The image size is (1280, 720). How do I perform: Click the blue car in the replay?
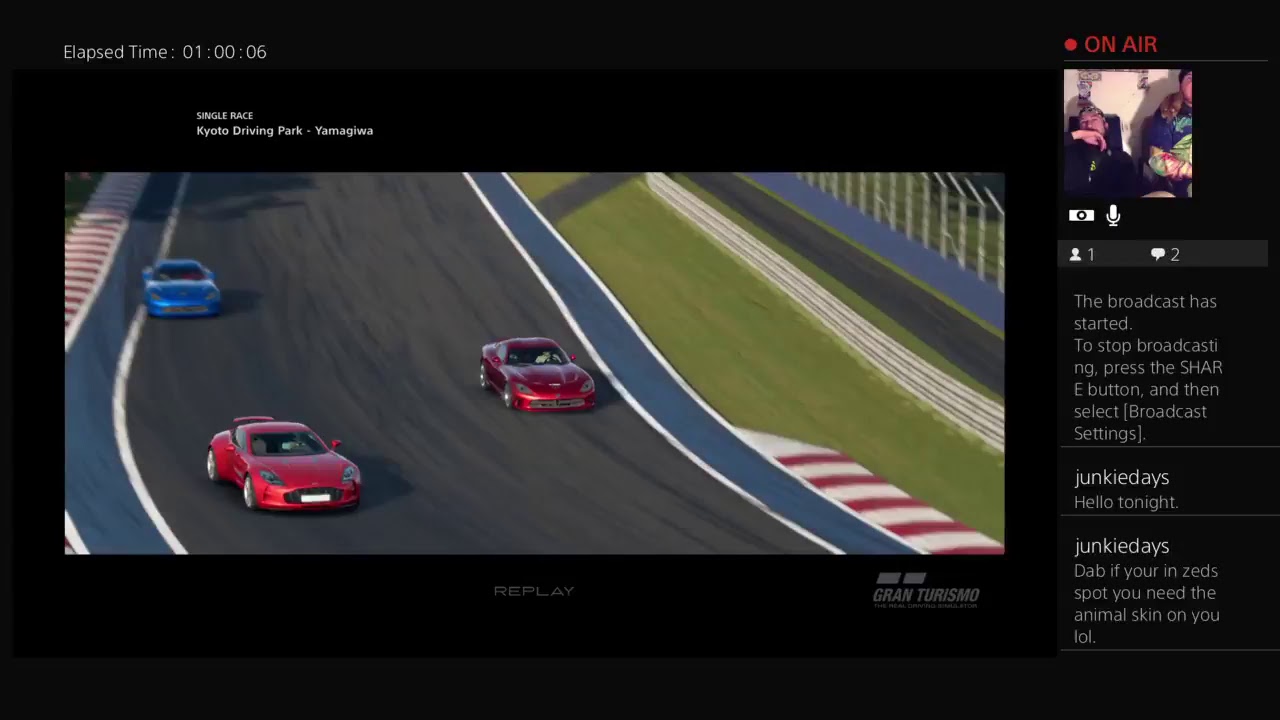click(x=181, y=288)
